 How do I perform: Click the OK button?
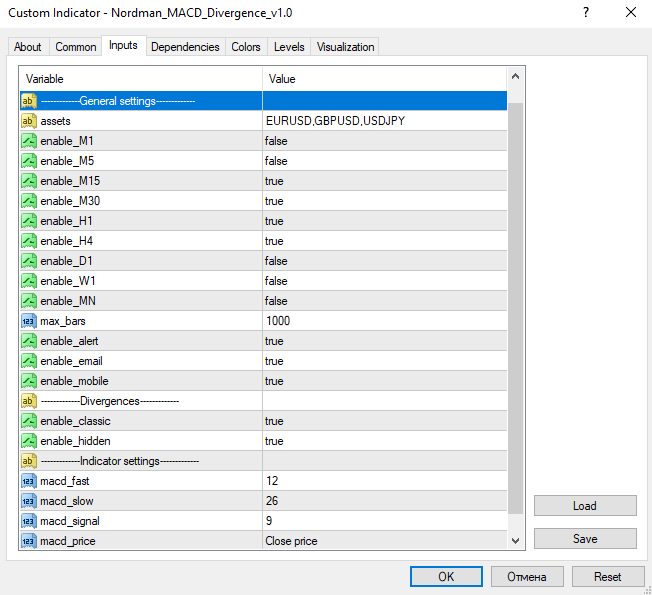pyautogui.click(x=446, y=576)
